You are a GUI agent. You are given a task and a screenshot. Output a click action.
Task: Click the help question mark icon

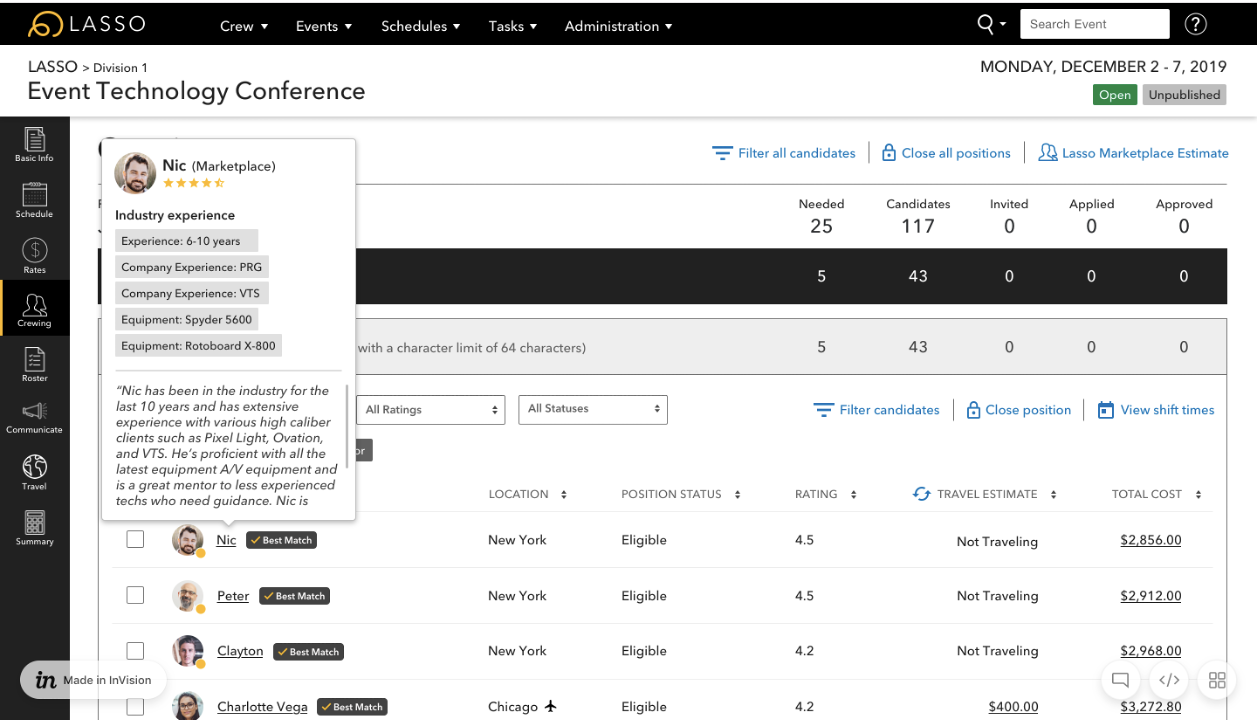(1195, 25)
